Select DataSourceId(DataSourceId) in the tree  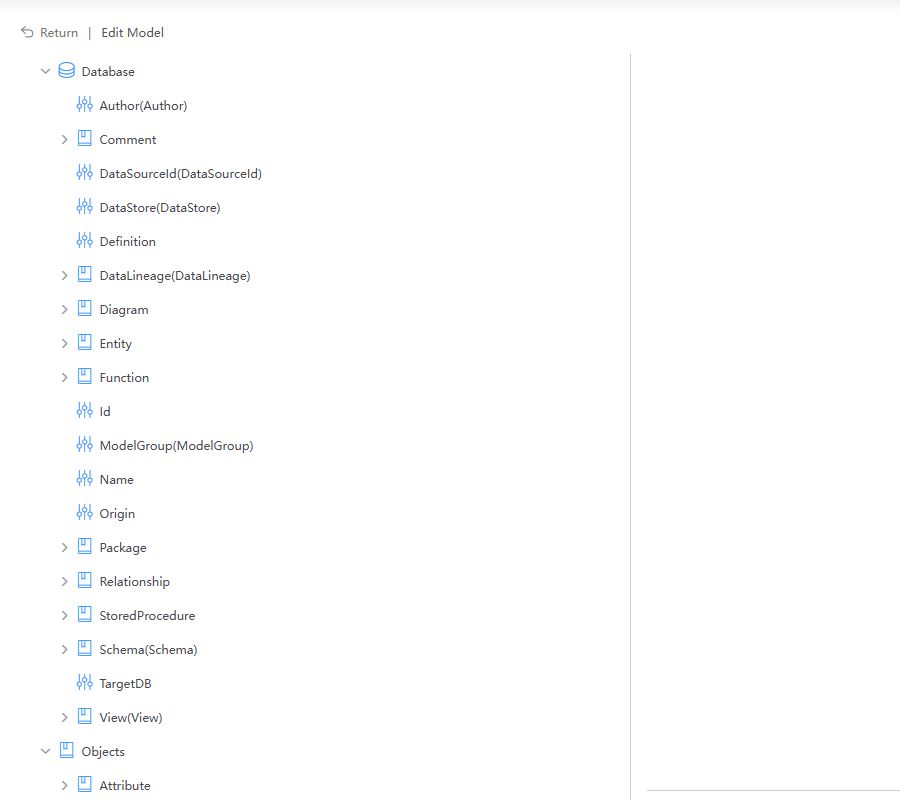pyautogui.click(x=180, y=174)
